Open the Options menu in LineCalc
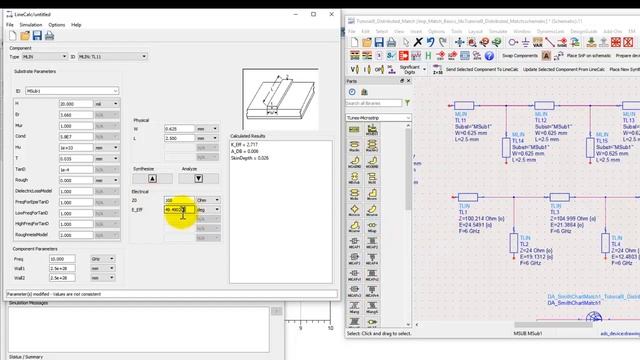Screen dimensions: 640x360 57,25
